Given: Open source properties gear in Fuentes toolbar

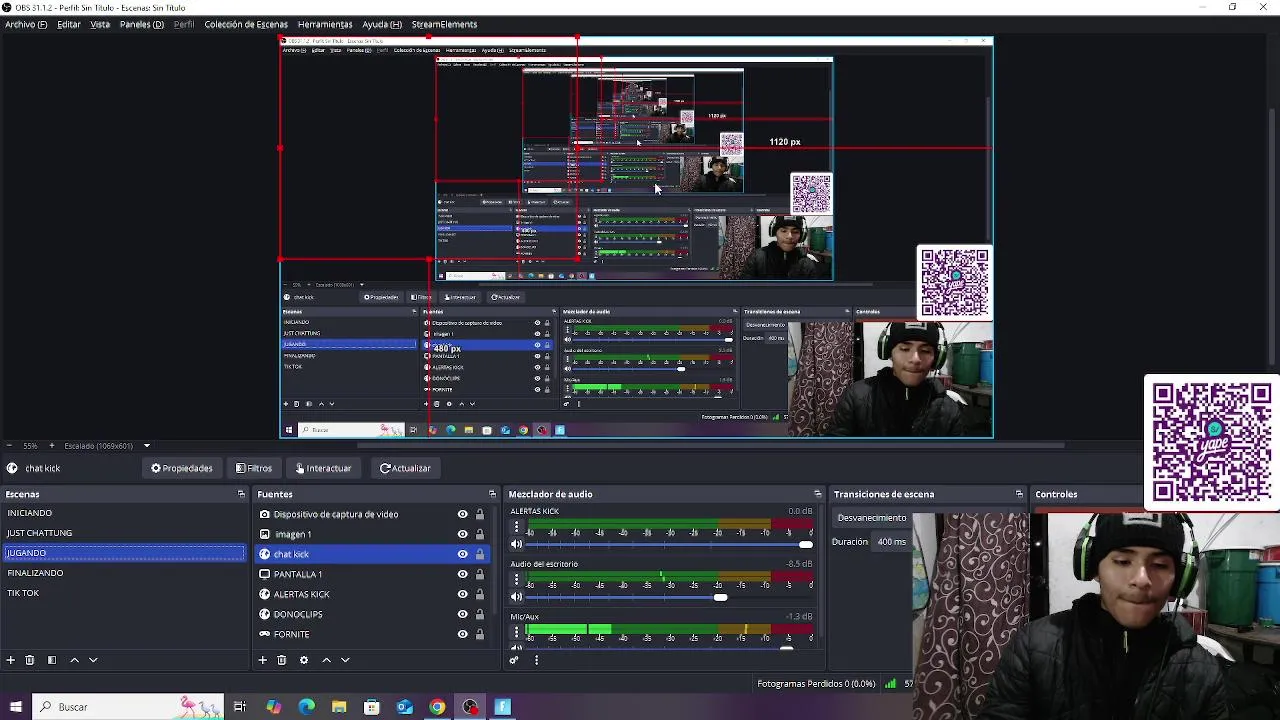Looking at the screenshot, I should (304, 660).
